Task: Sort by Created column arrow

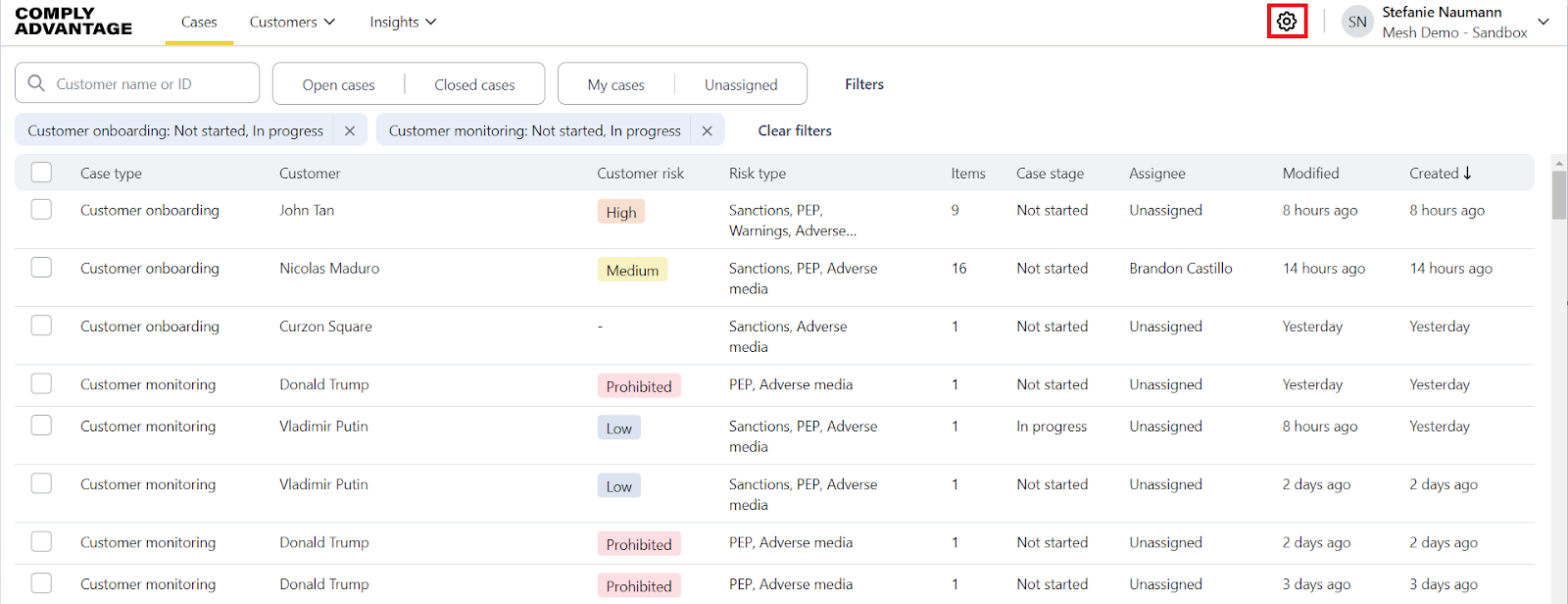Action: 1467,173
